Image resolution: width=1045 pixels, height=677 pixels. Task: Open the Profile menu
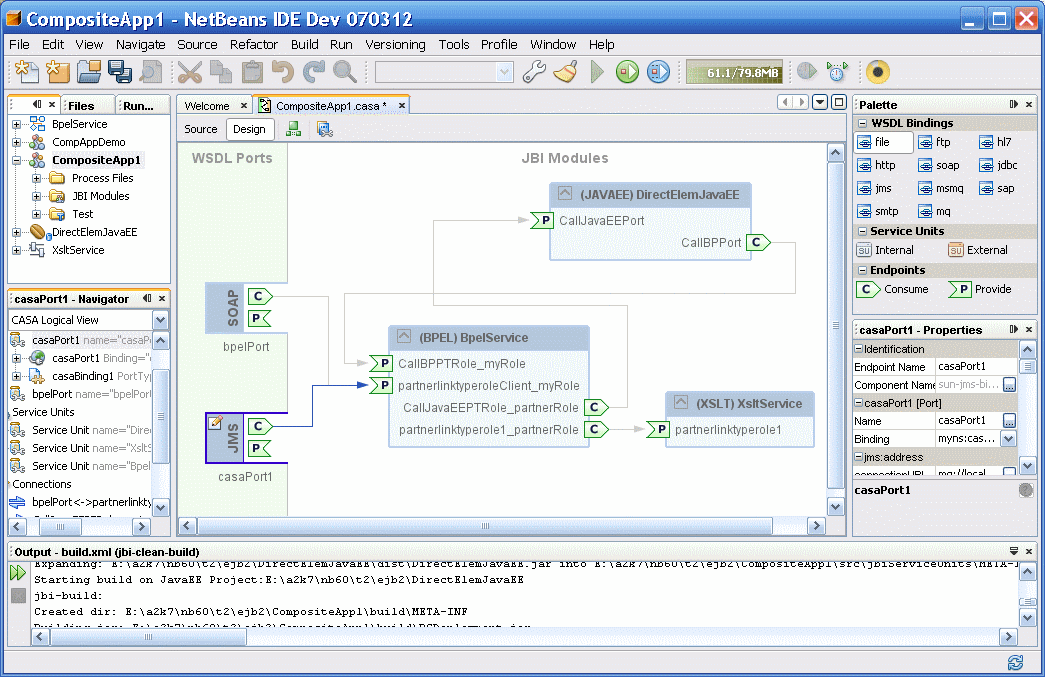tap(499, 45)
